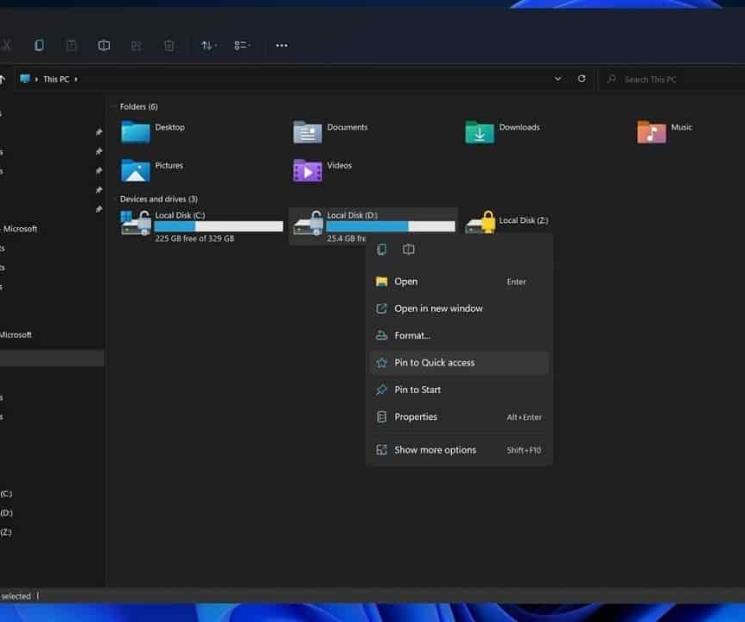Viewport: 745px width, 622px height.
Task: Choose Pin to Start
Action: (459, 390)
